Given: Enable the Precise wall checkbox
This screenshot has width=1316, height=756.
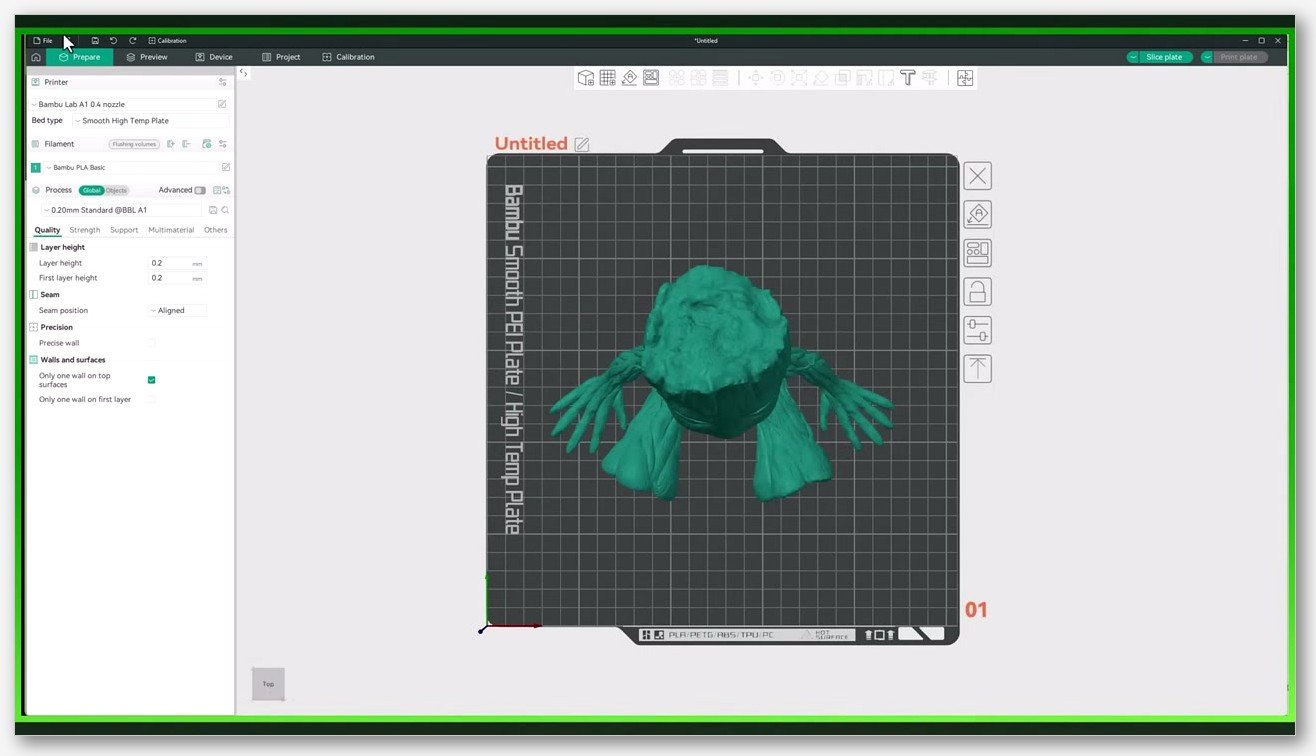Looking at the screenshot, I should [x=151, y=343].
